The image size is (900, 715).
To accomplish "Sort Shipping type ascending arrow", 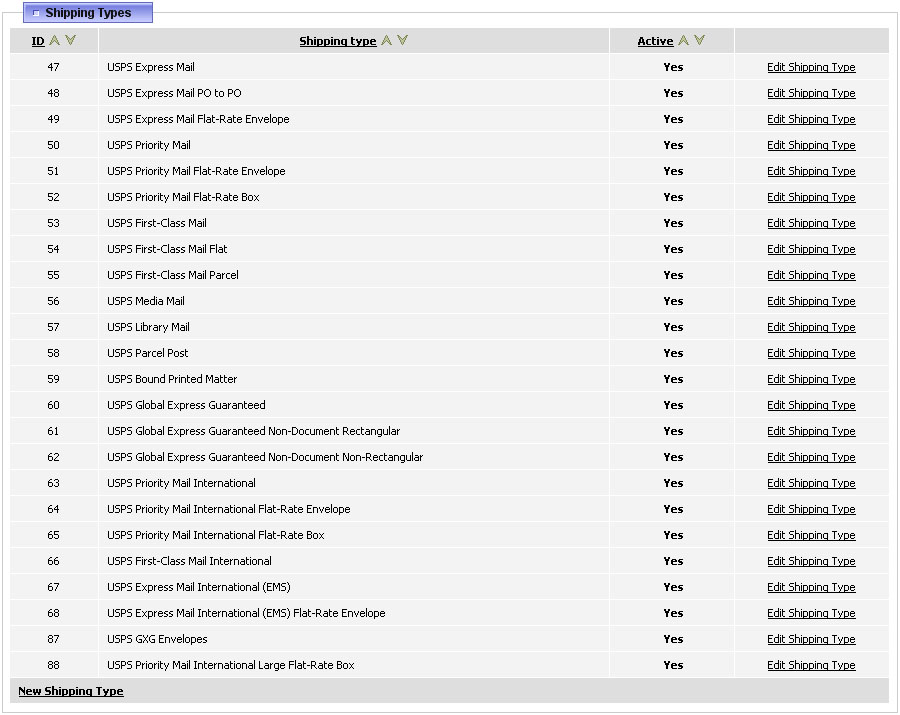I will (x=387, y=40).
